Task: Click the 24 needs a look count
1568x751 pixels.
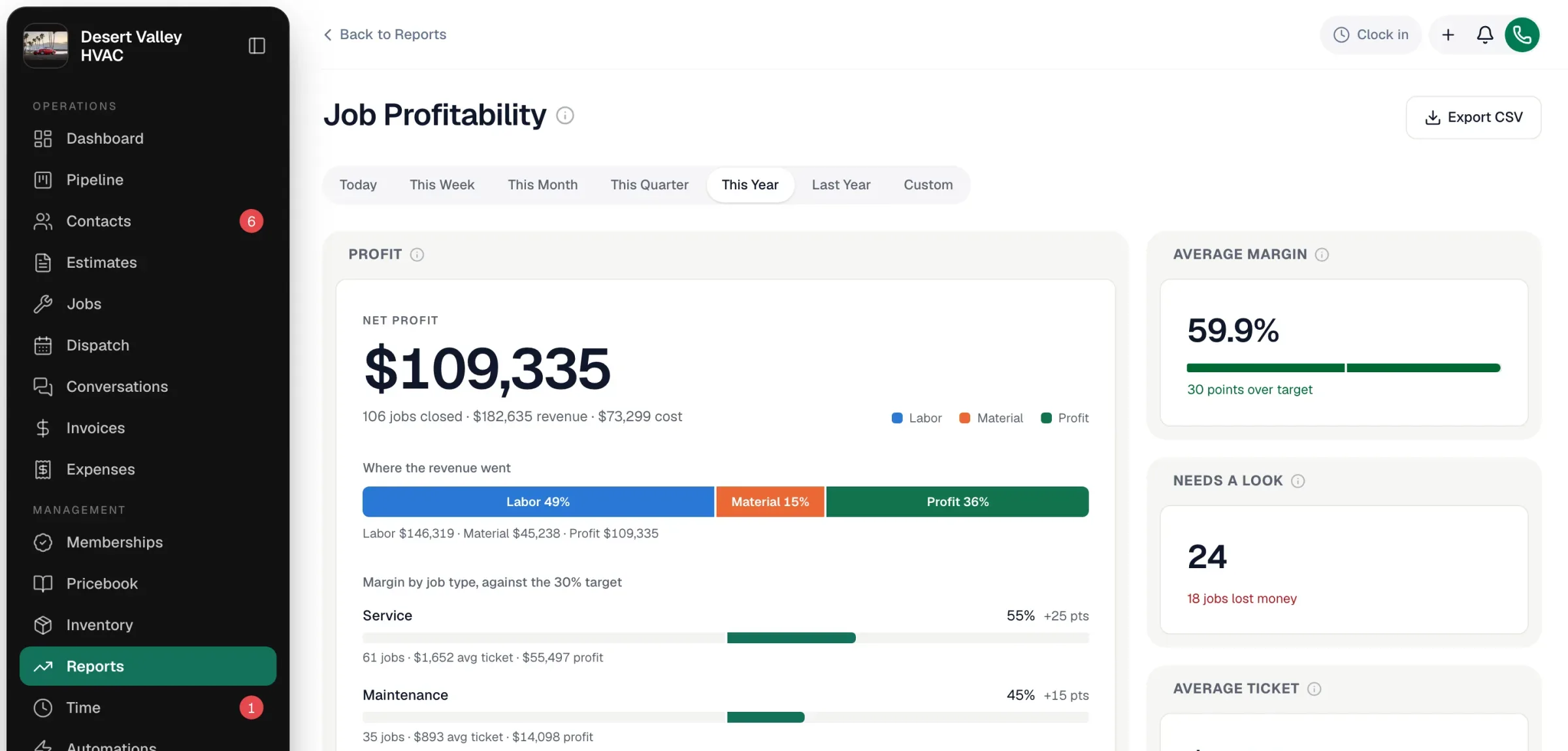Action: (x=1207, y=557)
